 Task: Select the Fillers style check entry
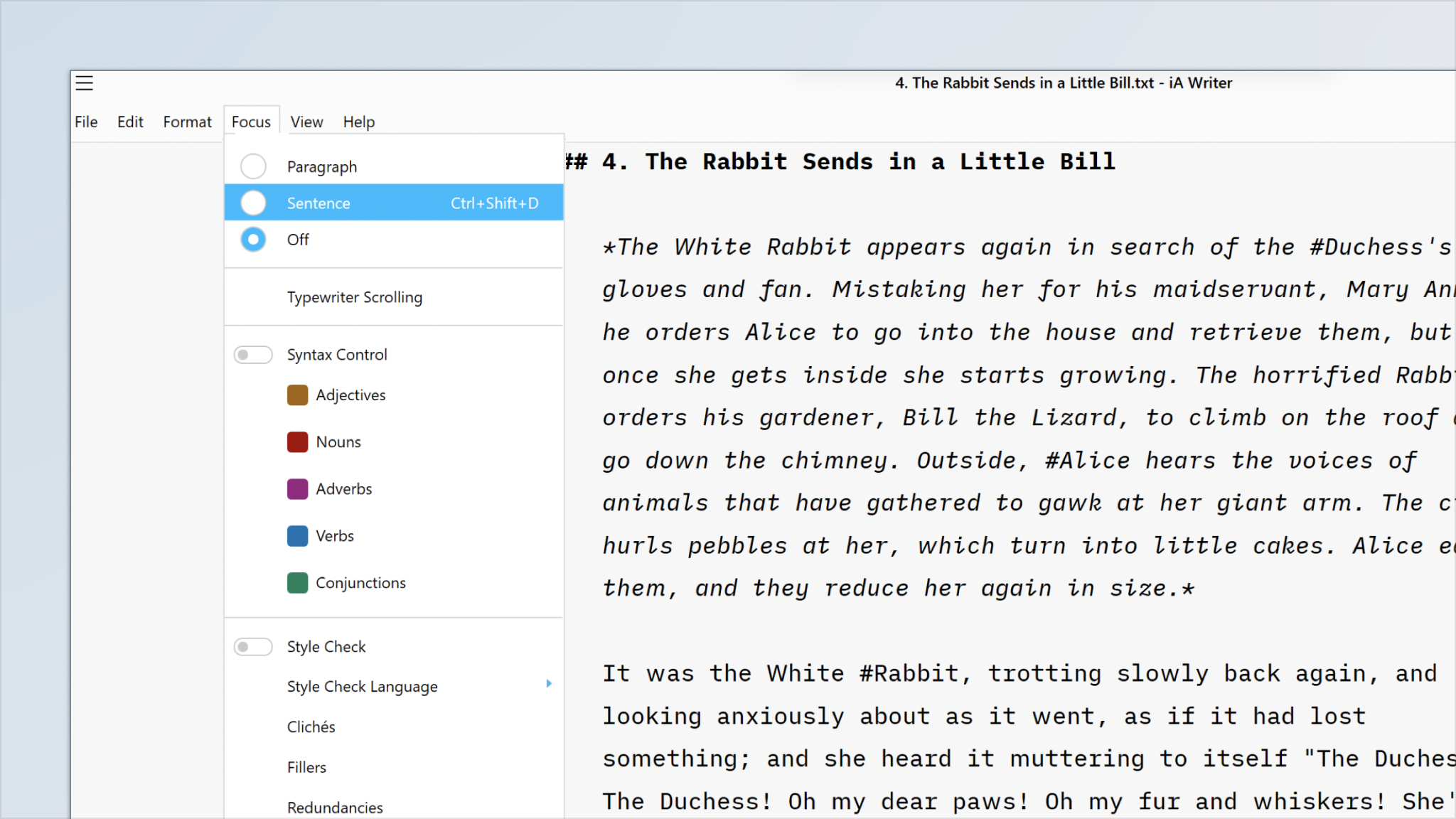[306, 767]
